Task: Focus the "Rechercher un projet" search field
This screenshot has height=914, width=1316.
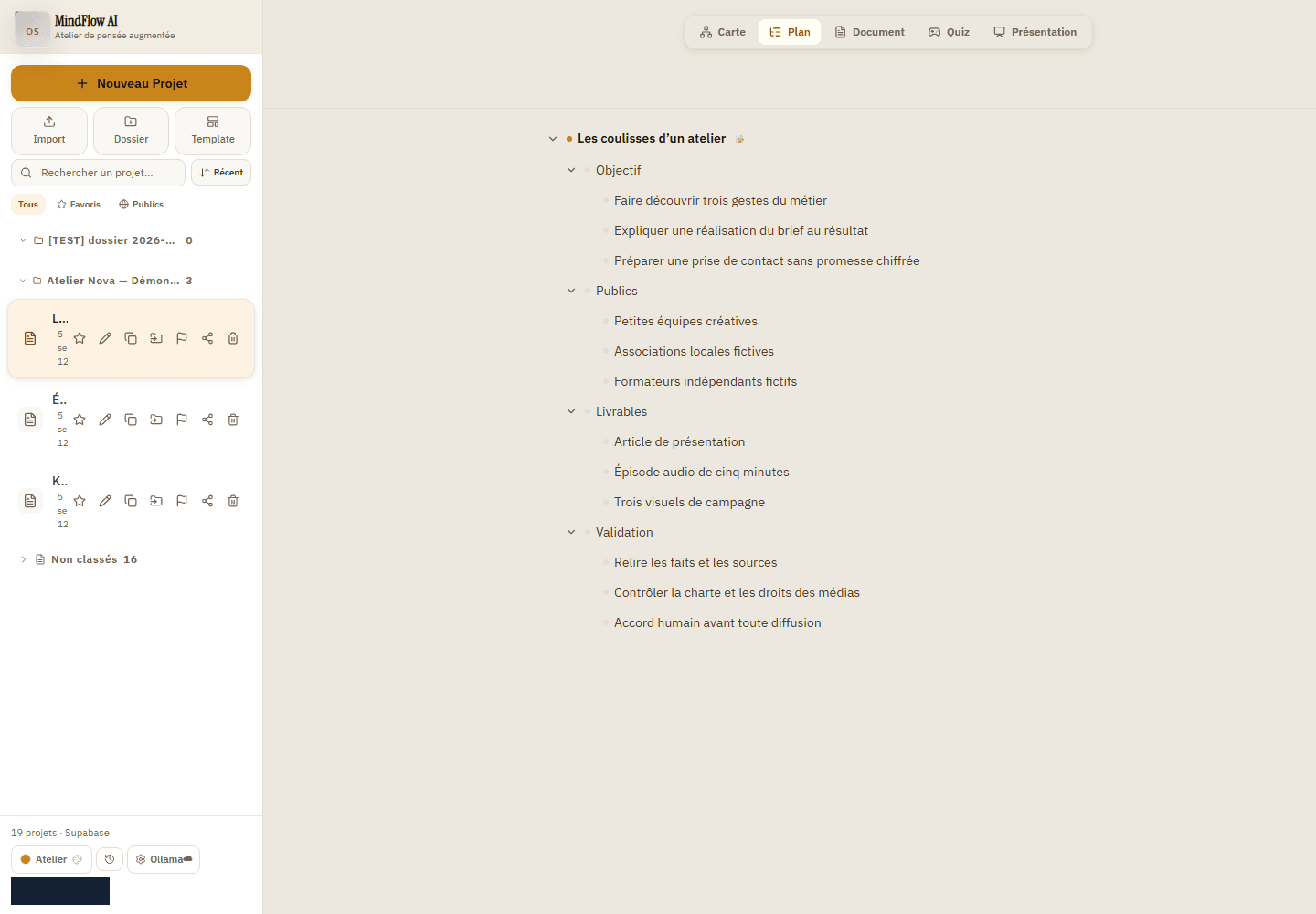Action: tap(98, 173)
